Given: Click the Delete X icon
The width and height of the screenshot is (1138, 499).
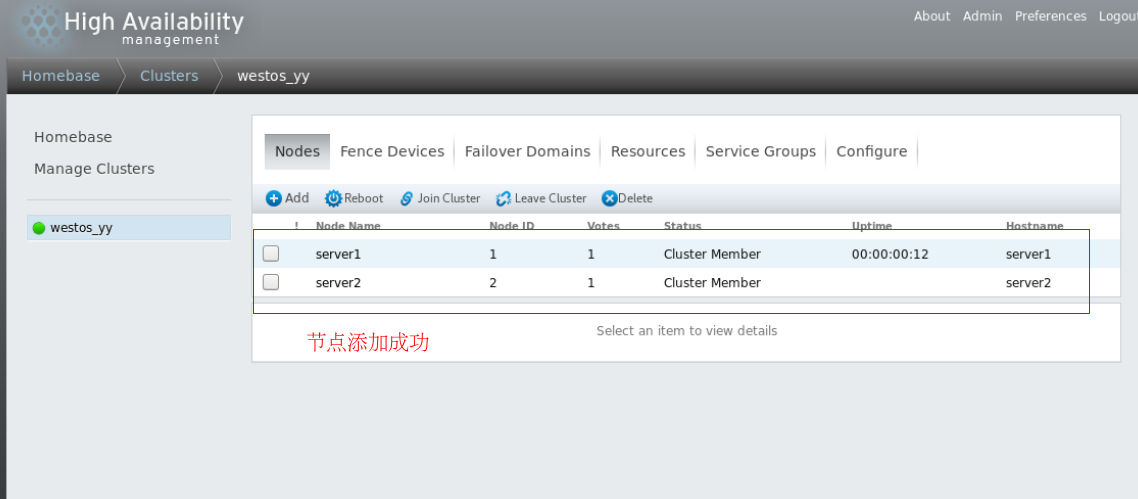Looking at the screenshot, I should coord(610,198).
